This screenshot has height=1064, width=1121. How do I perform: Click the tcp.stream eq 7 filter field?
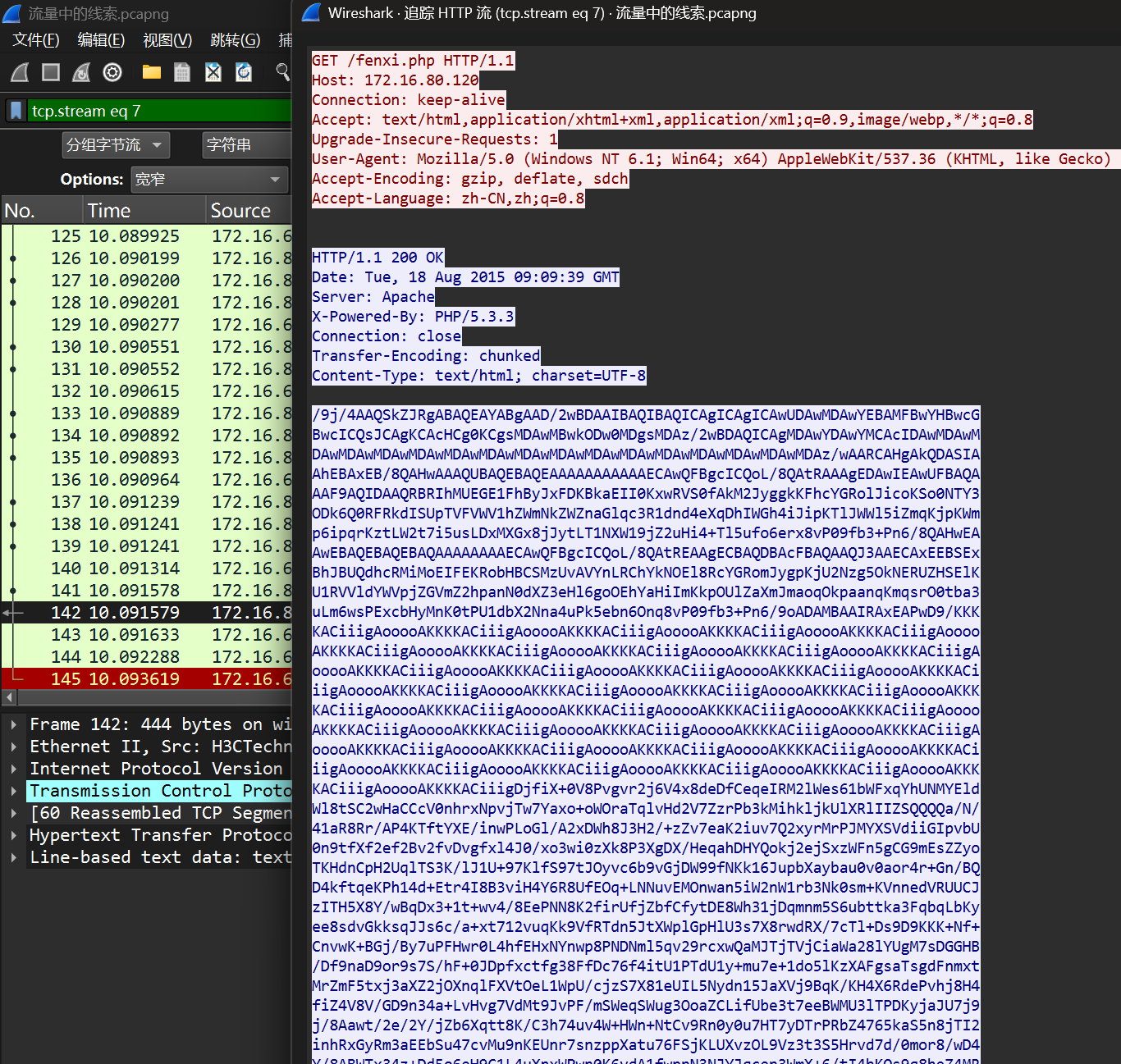[x=156, y=111]
